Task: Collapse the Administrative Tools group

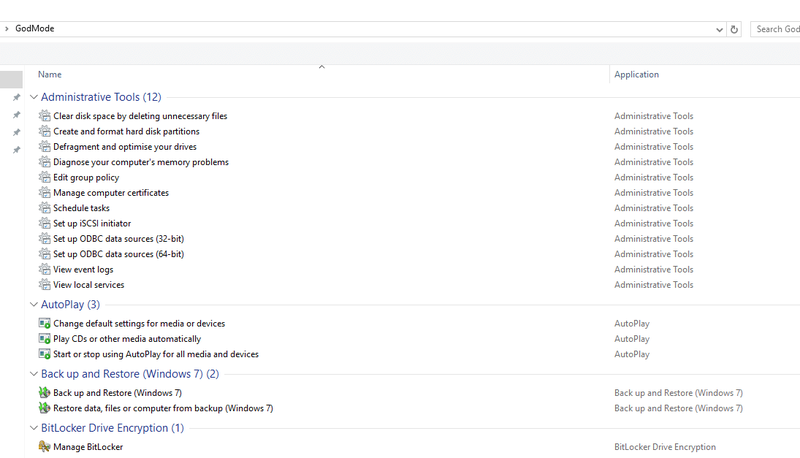Action: coord(34,97)
